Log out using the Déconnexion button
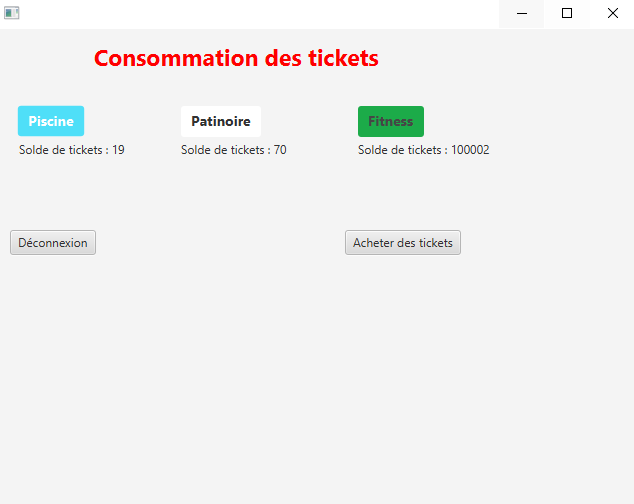Screen dimensions: 634x504 click(53, 243)
